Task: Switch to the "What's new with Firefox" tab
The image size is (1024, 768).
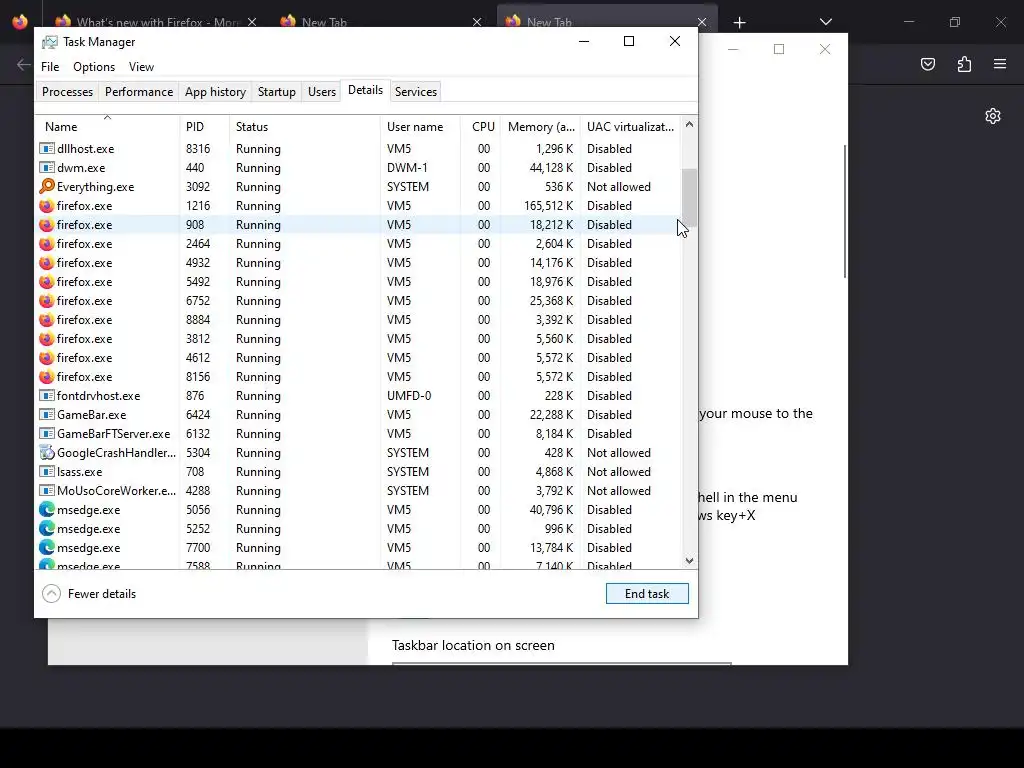Action: (x=157, y=22)
